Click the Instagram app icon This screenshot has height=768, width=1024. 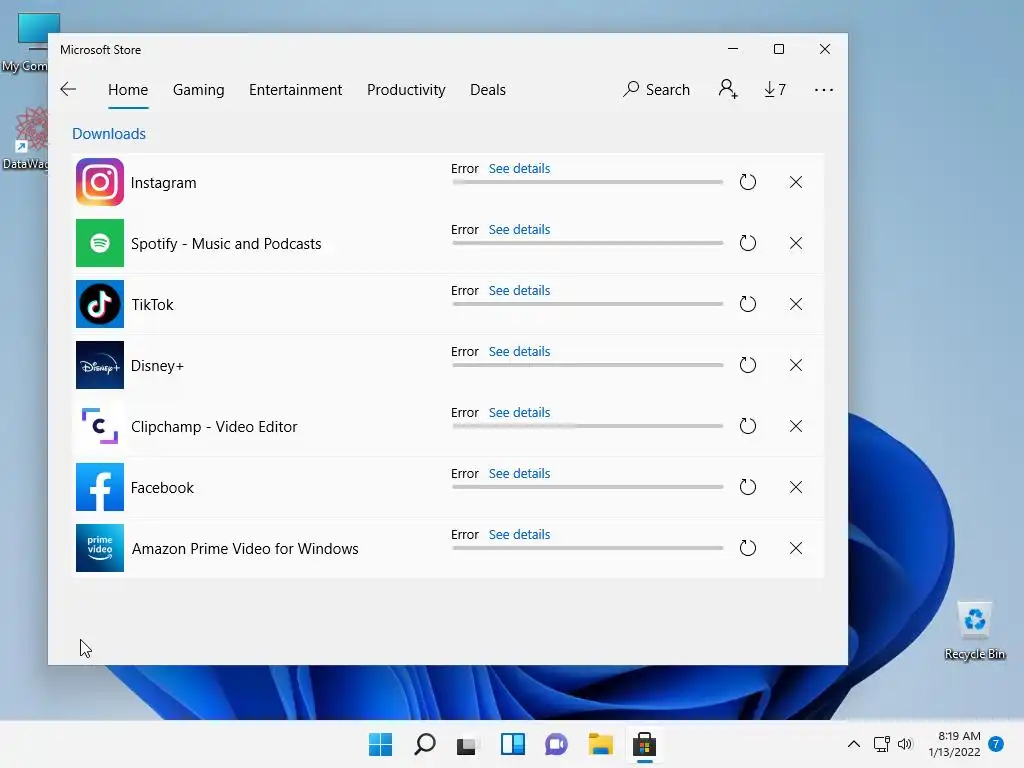100,182
